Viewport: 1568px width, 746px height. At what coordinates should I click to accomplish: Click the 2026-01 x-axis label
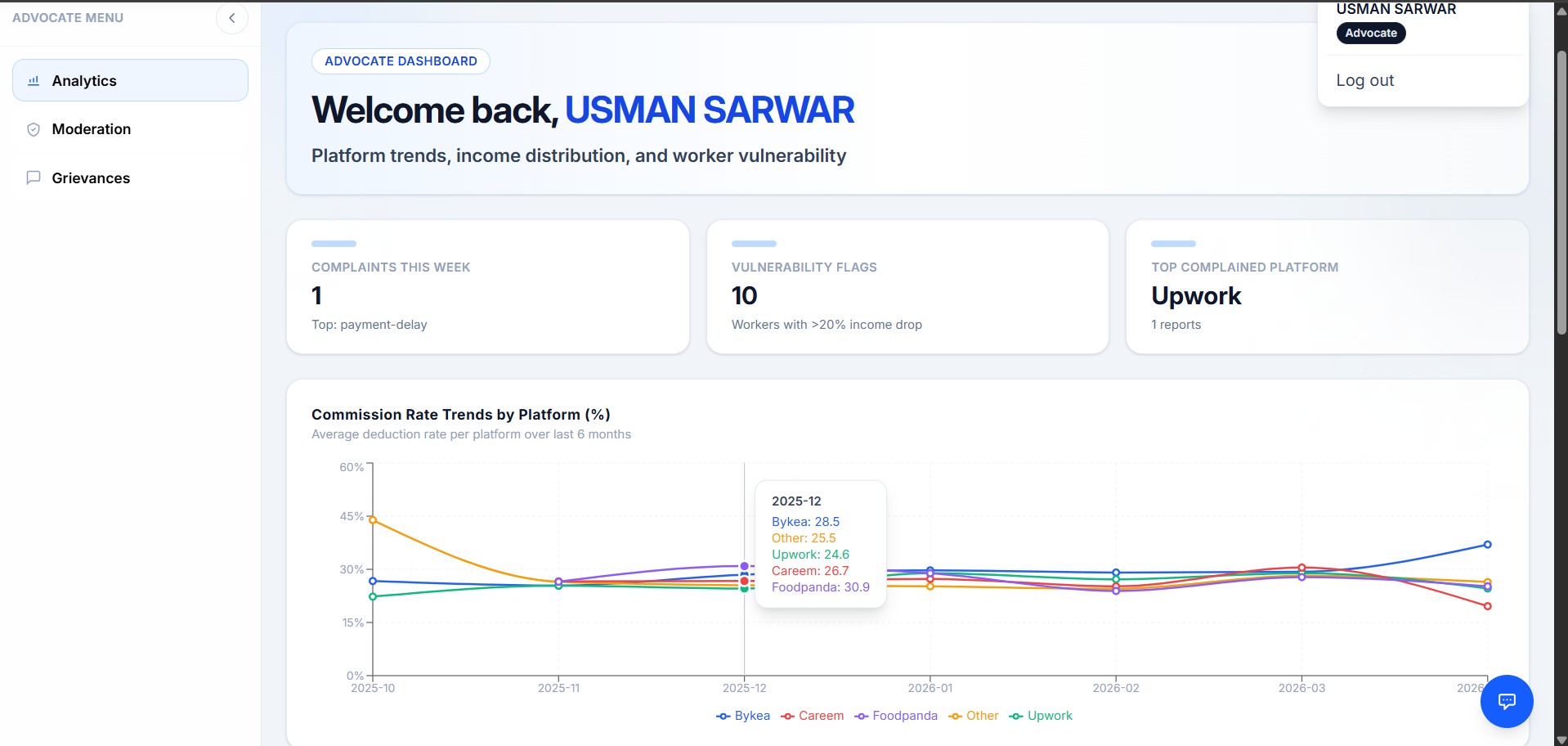(930, 688)
